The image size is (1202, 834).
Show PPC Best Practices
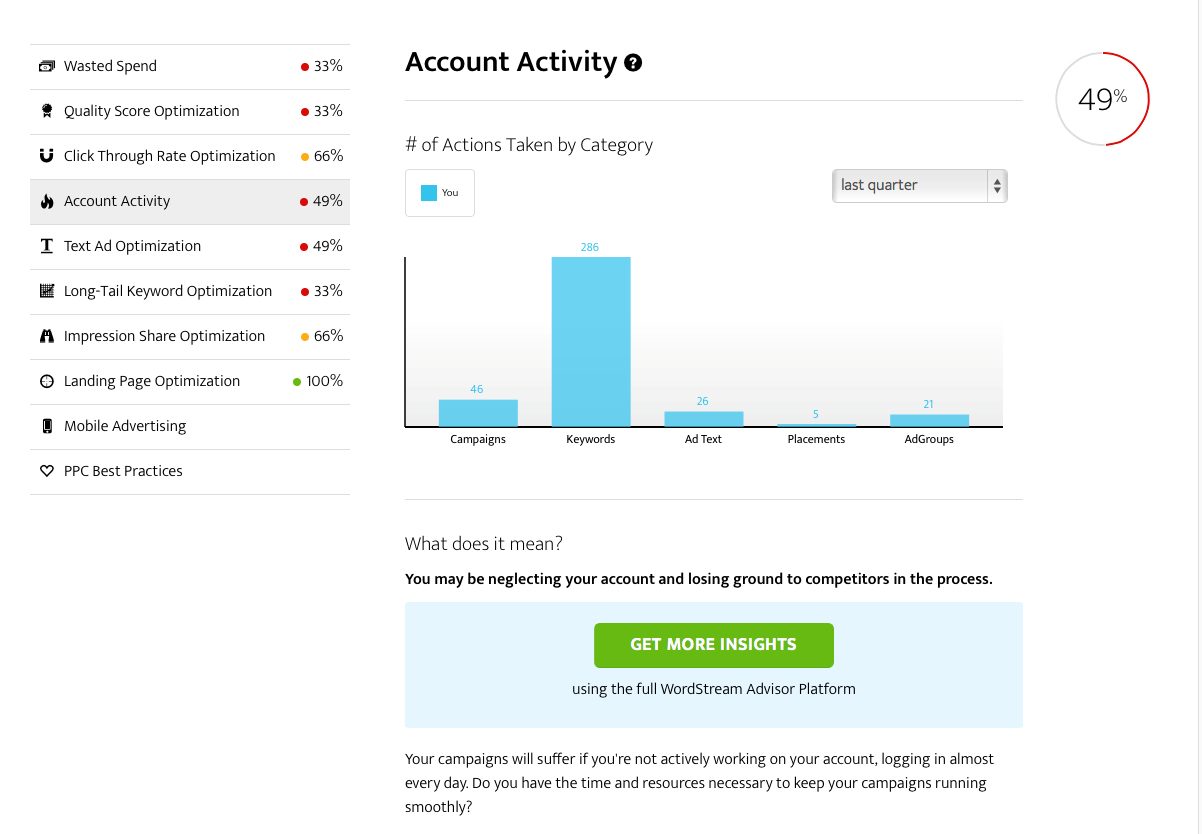tap(190, 471)
